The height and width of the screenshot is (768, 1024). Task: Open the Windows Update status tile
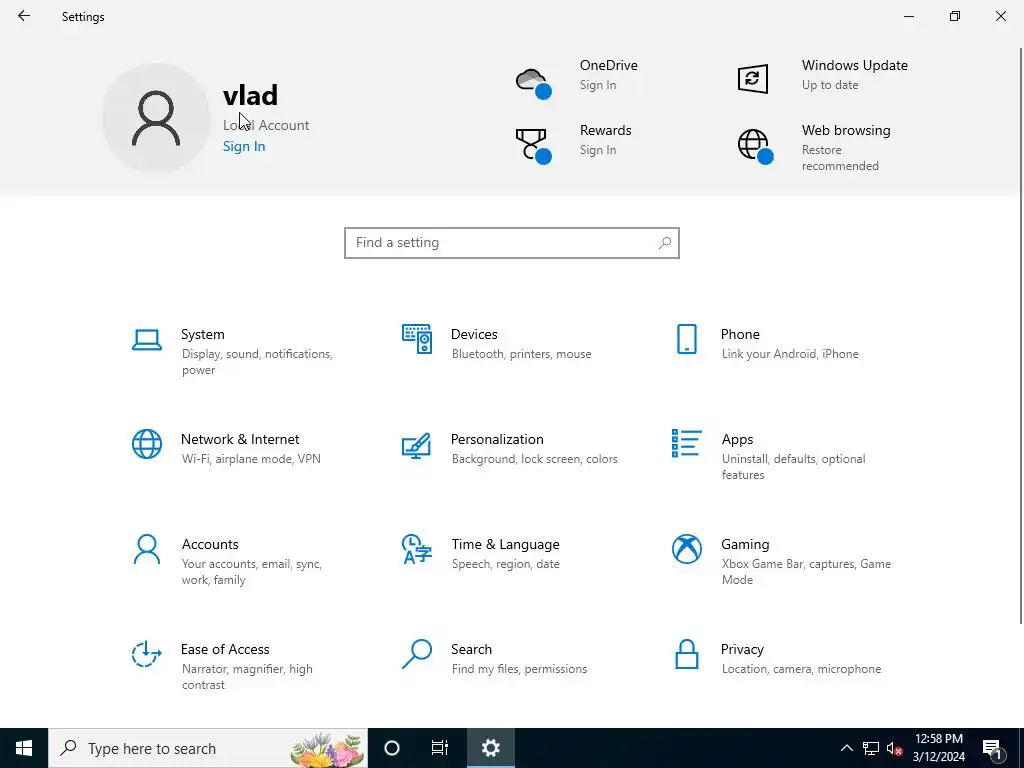pos(825,75)
